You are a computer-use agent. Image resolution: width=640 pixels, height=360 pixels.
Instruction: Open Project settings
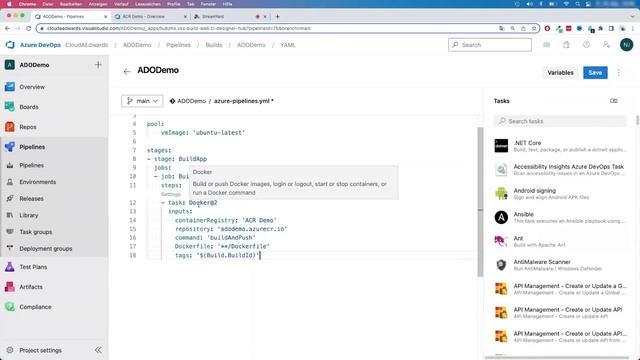(x=40, y=350)
